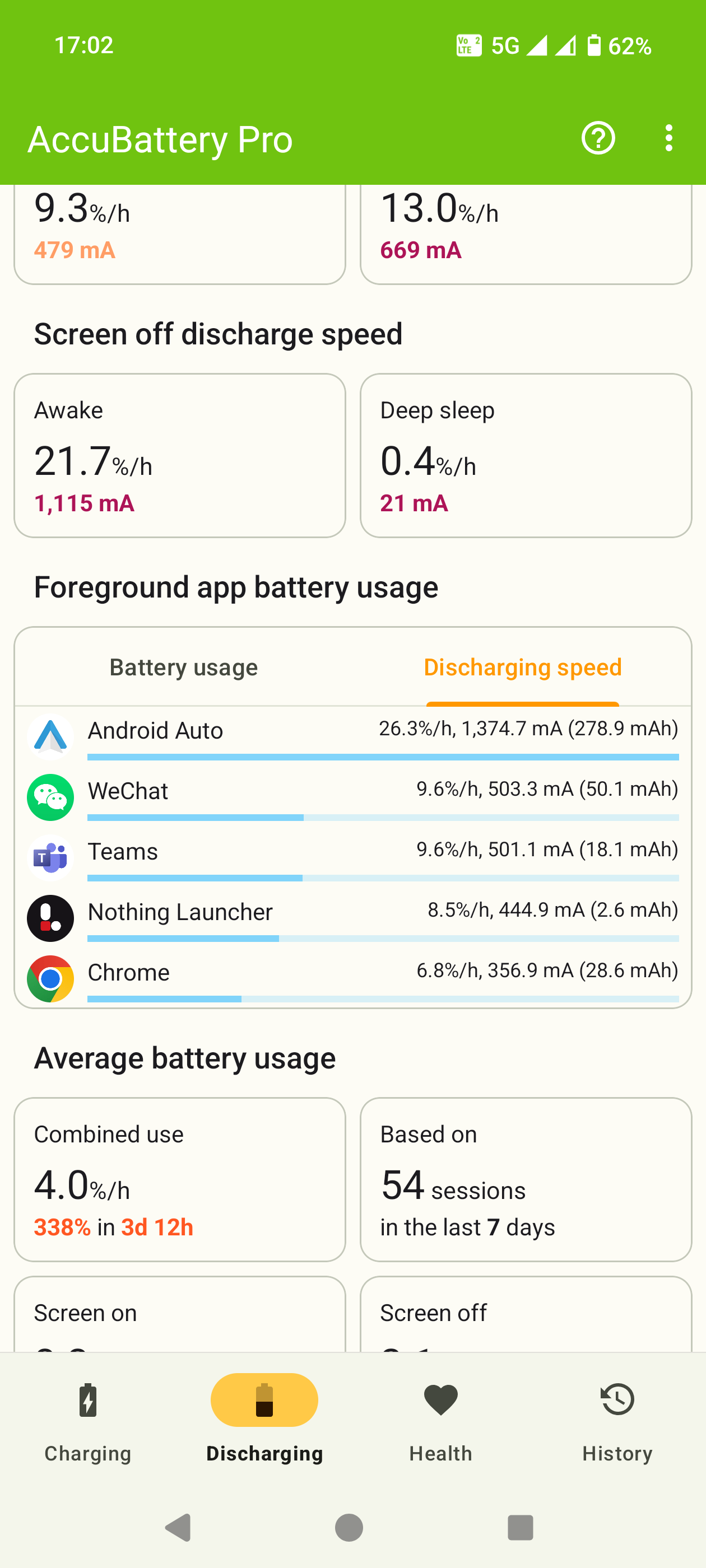Tap the WeChat app icon
Screen dimensions: 706x1568
(50, 797)
